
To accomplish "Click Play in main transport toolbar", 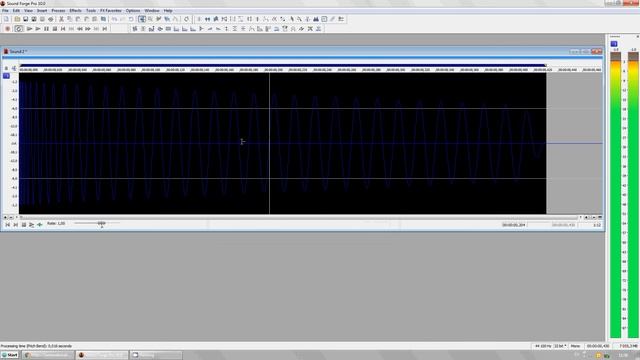I will coord(38,29).
